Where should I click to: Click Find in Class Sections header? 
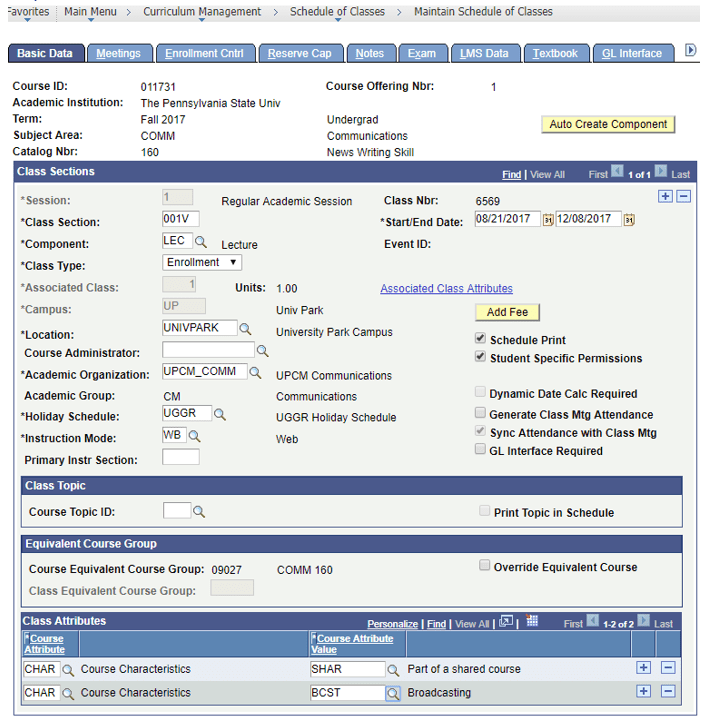tap(511, 175)
